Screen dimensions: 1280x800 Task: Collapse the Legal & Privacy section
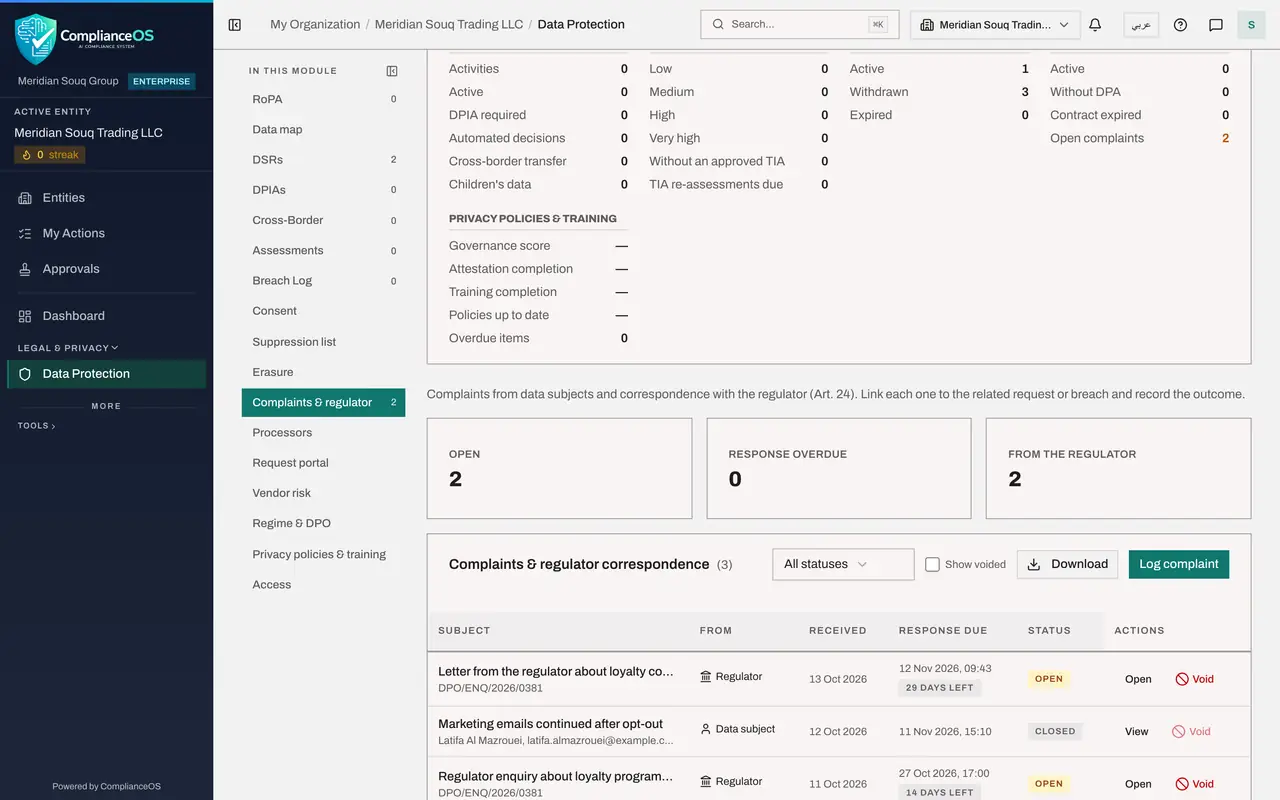pyautogui.click(x=68, y=348)
